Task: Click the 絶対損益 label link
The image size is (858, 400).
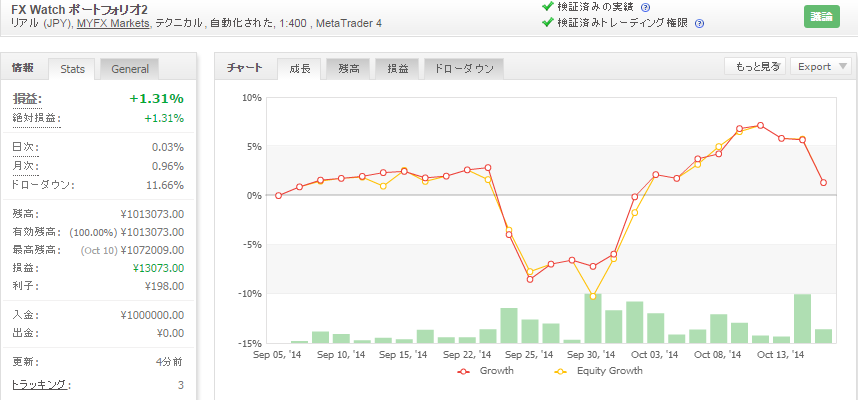Action: click(36, 118)
